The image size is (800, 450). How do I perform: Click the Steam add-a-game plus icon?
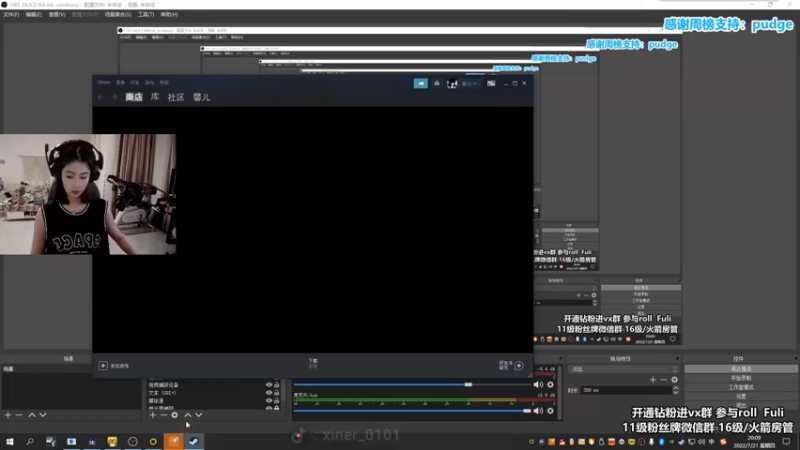[x=103, y=365]
